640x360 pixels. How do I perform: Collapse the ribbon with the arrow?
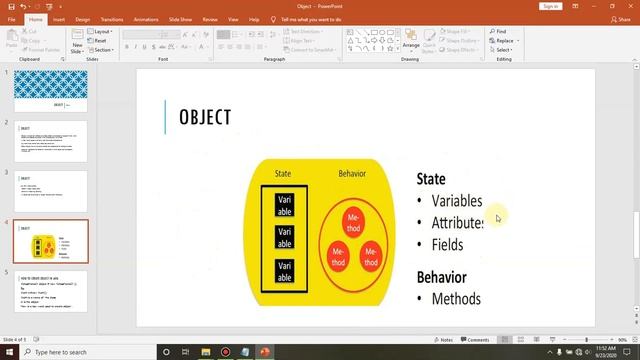pyautogui.click(x=635, y=60)
